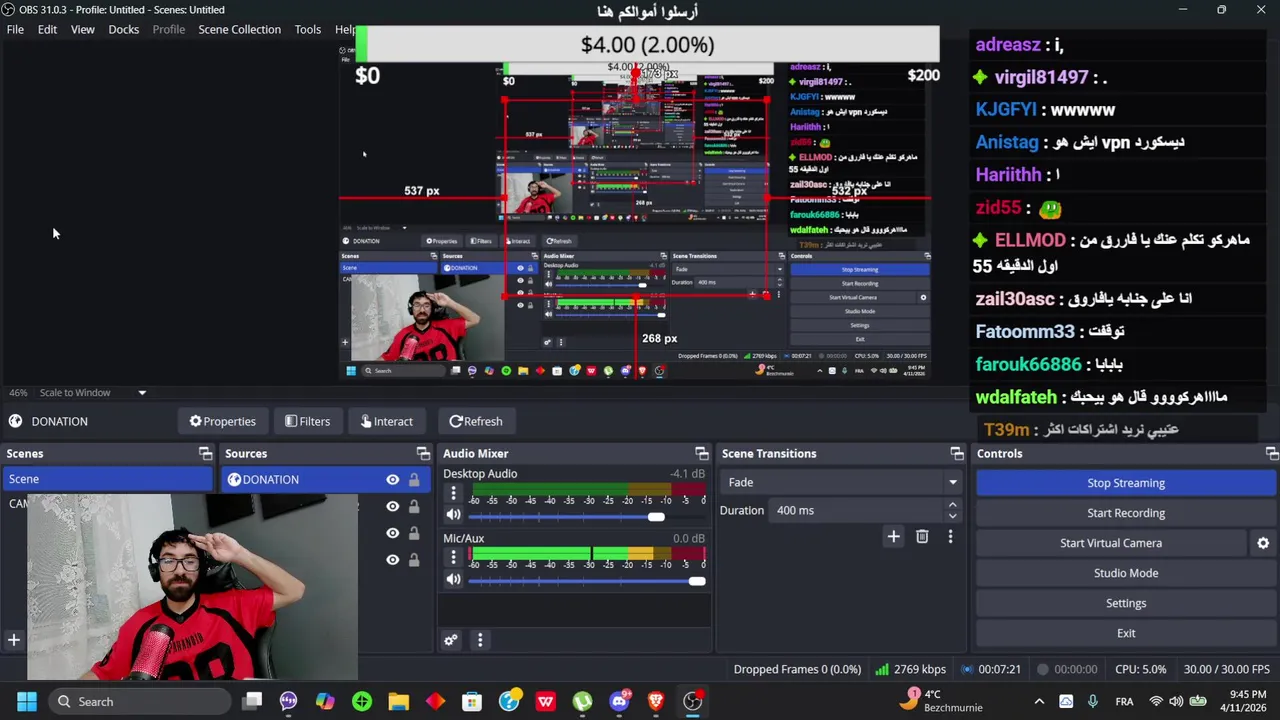Open File Explorer from the taskbar
This screenshot has height=720, width=1280.
click(x=399, y=702)
